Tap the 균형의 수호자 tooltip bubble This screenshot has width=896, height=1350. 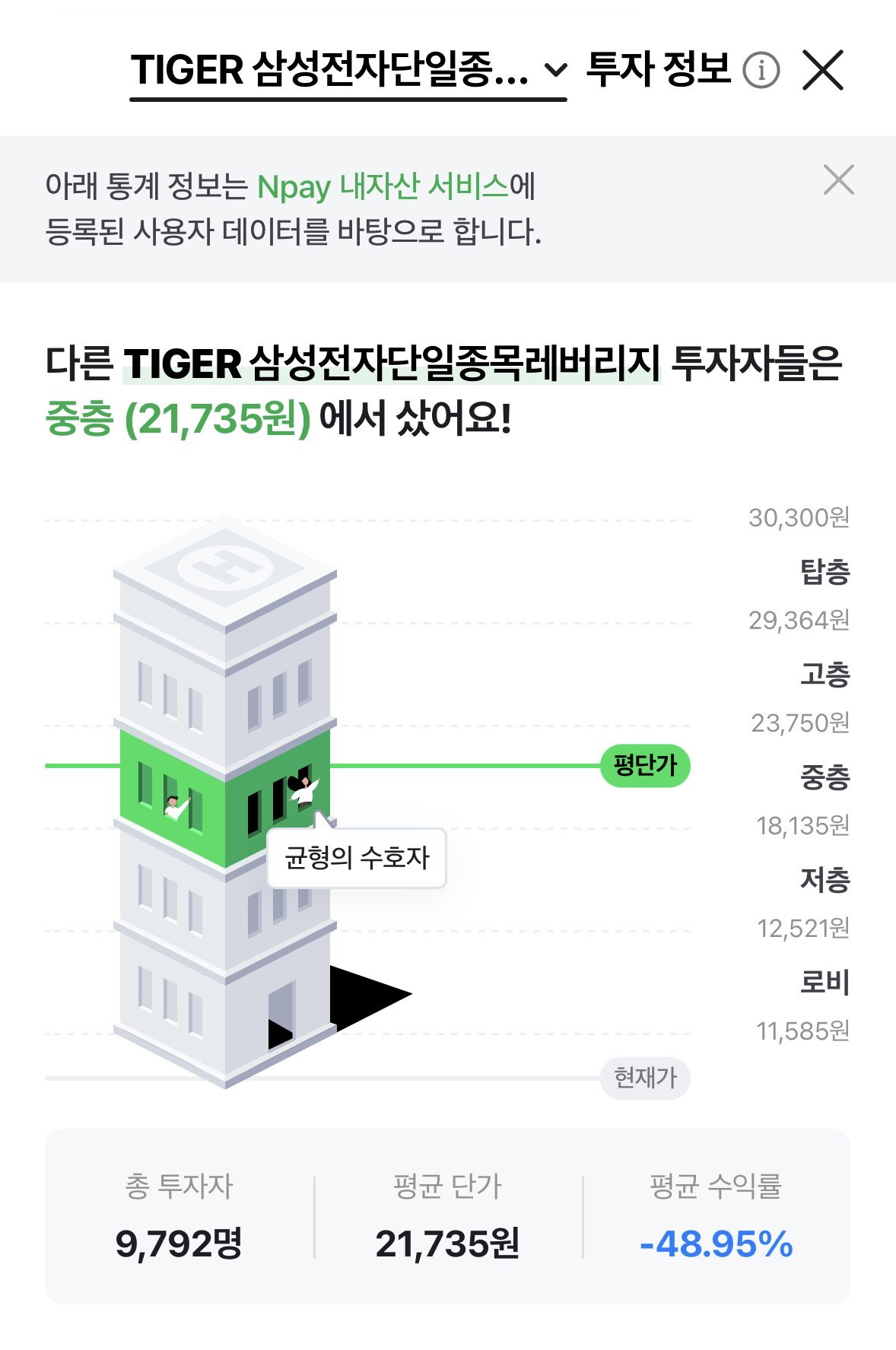[356, 858]
